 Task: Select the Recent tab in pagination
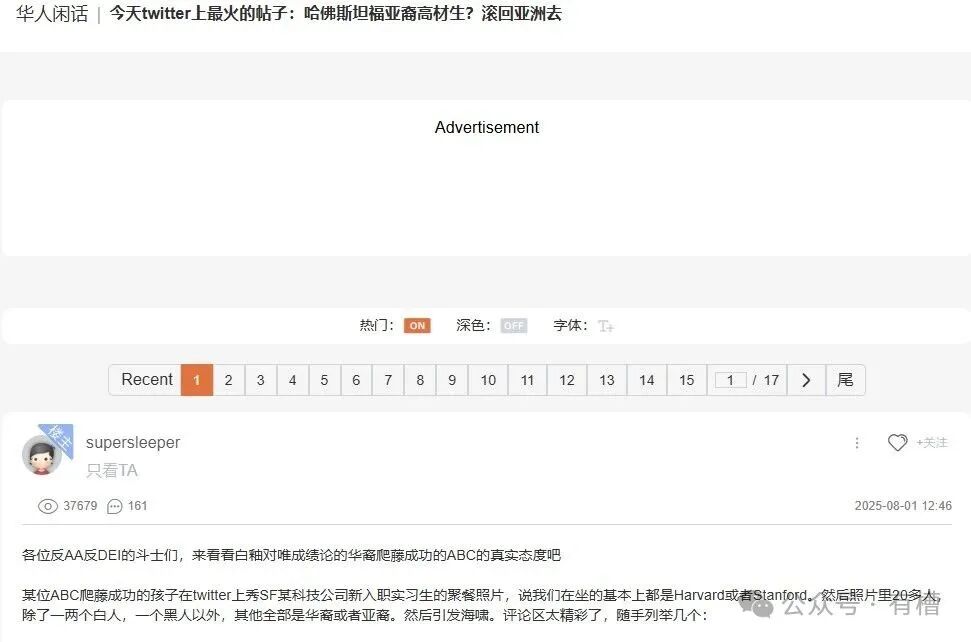tap(146, 380)
